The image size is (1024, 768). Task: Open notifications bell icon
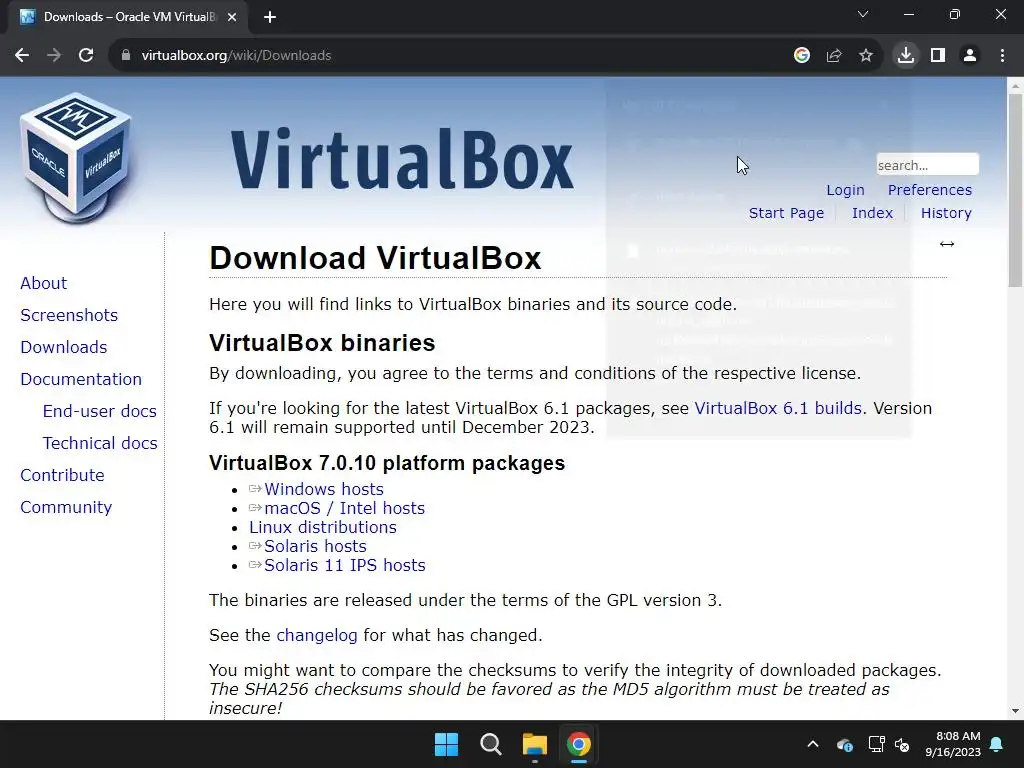coord(997,744)
